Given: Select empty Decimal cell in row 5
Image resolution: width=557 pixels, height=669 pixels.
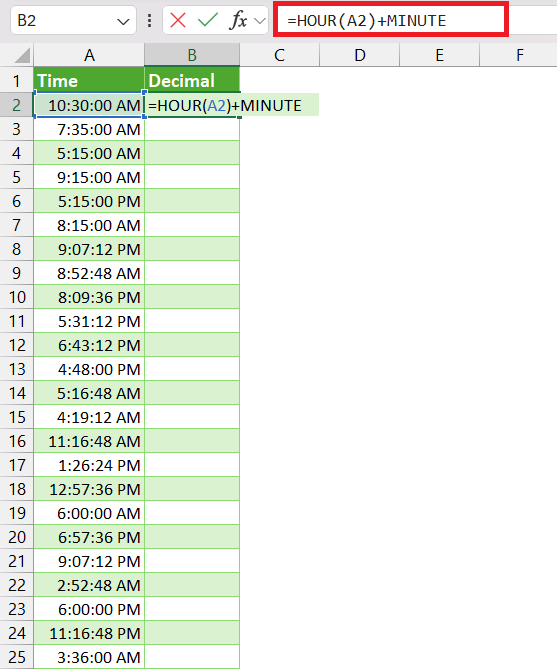Looking at the screenshot, I should click(192, 177).
